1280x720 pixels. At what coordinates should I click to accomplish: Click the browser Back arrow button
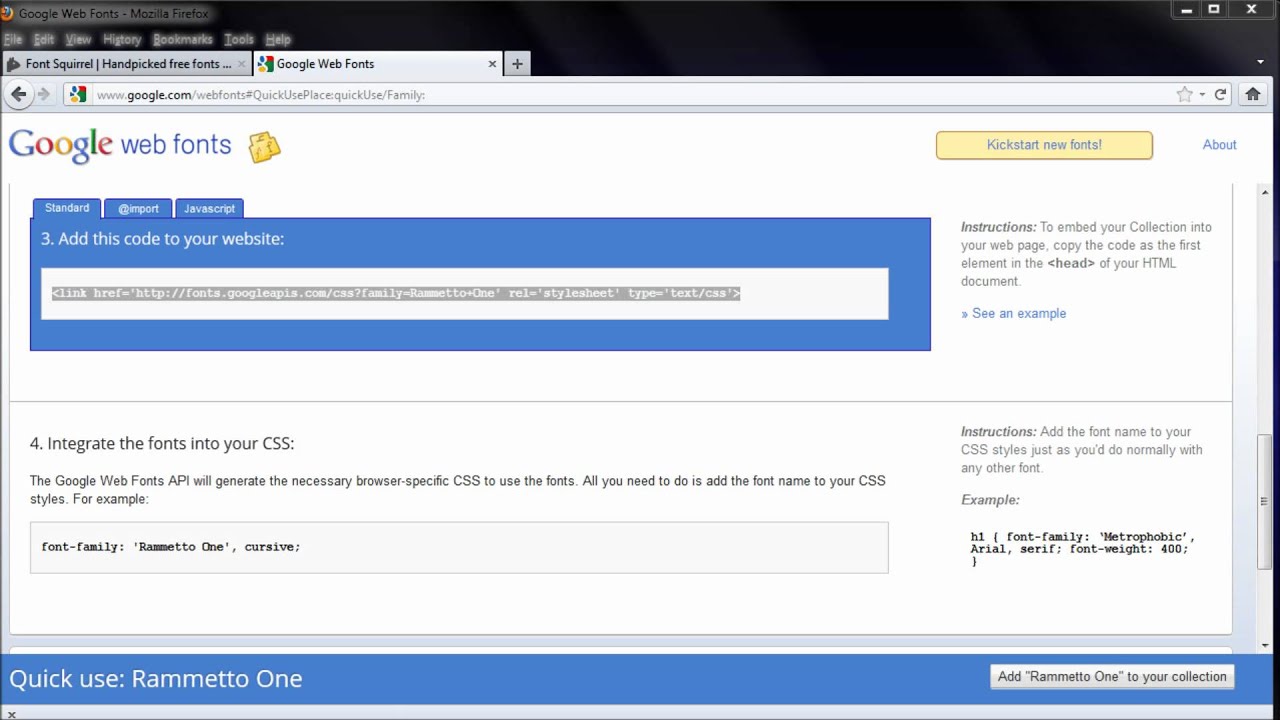tap(18, 94)
